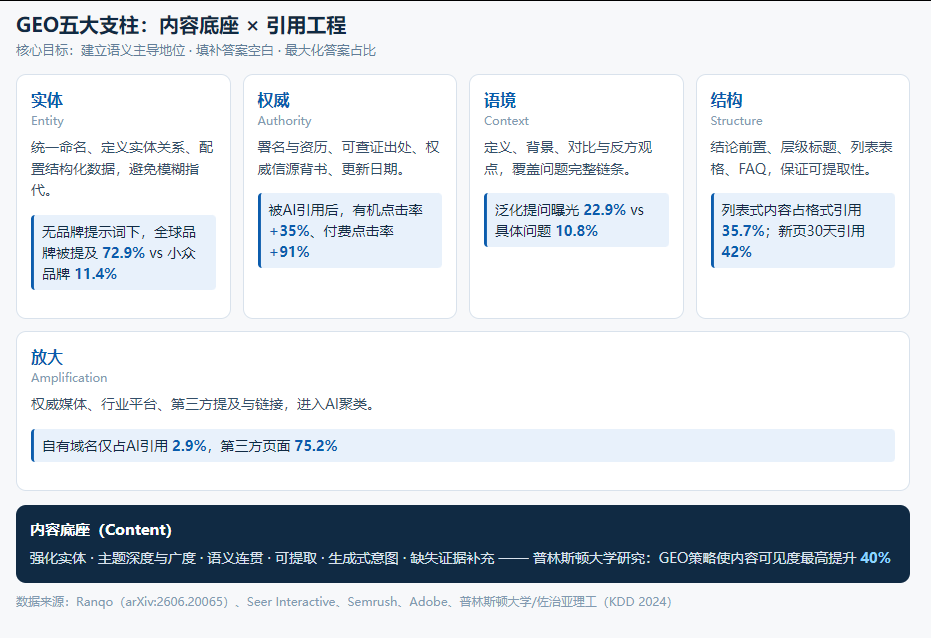Click the 'Authority' English label
Image resolution: width=931 pixels, height=638 pixels.
point(284,120)
